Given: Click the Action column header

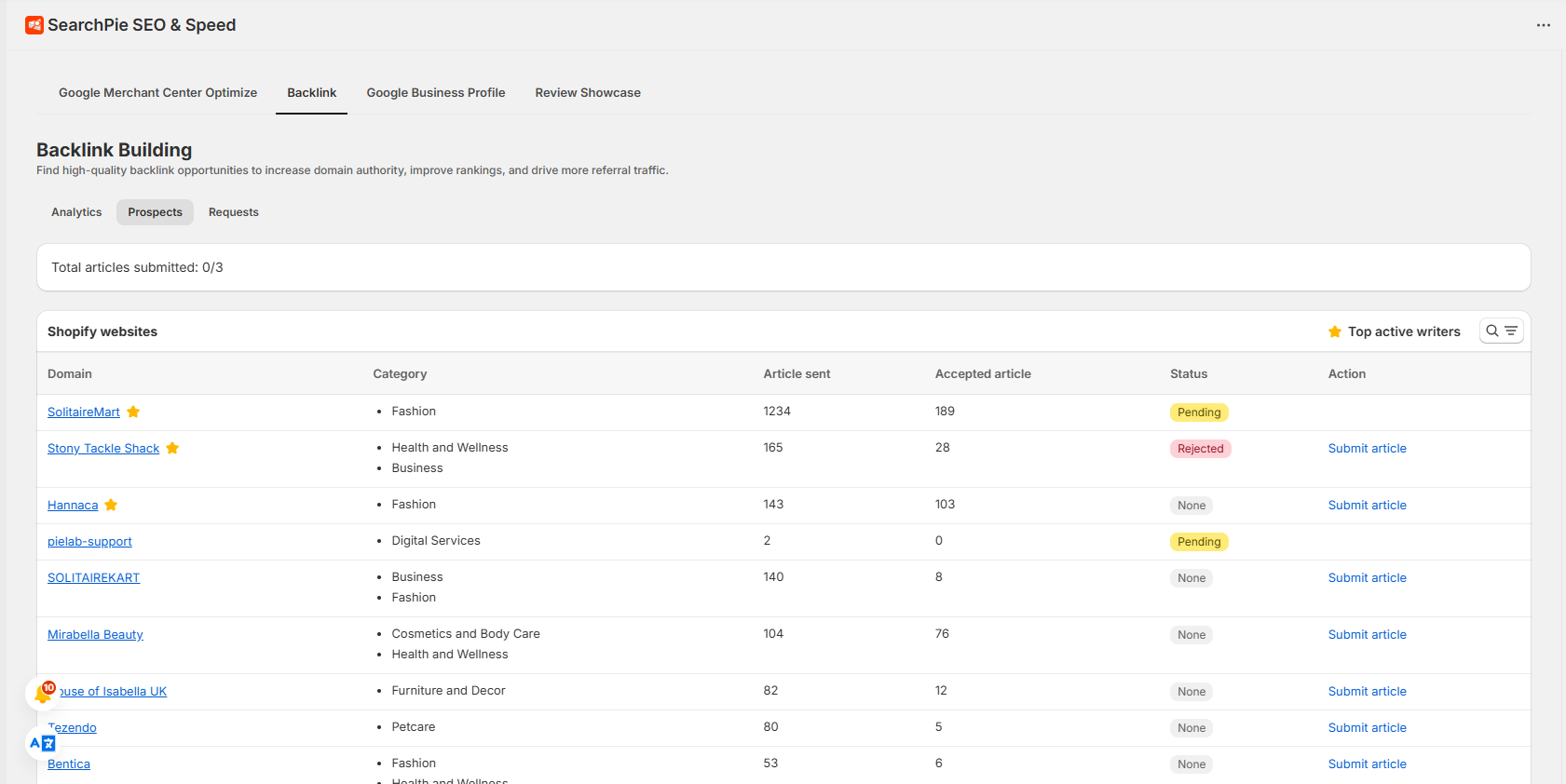Looking at the screenshot, I should [1347, 373].
